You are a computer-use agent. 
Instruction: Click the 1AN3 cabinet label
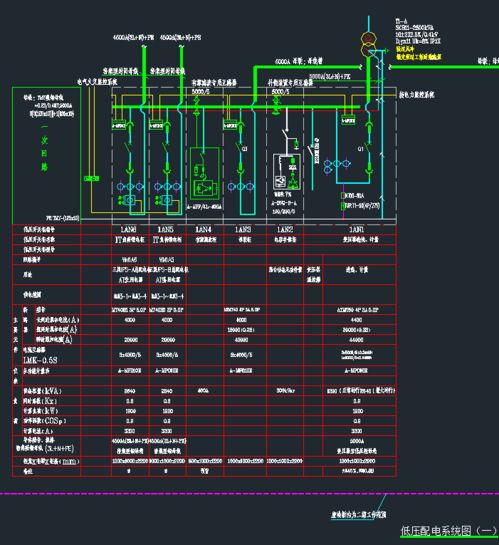[243, 229]
